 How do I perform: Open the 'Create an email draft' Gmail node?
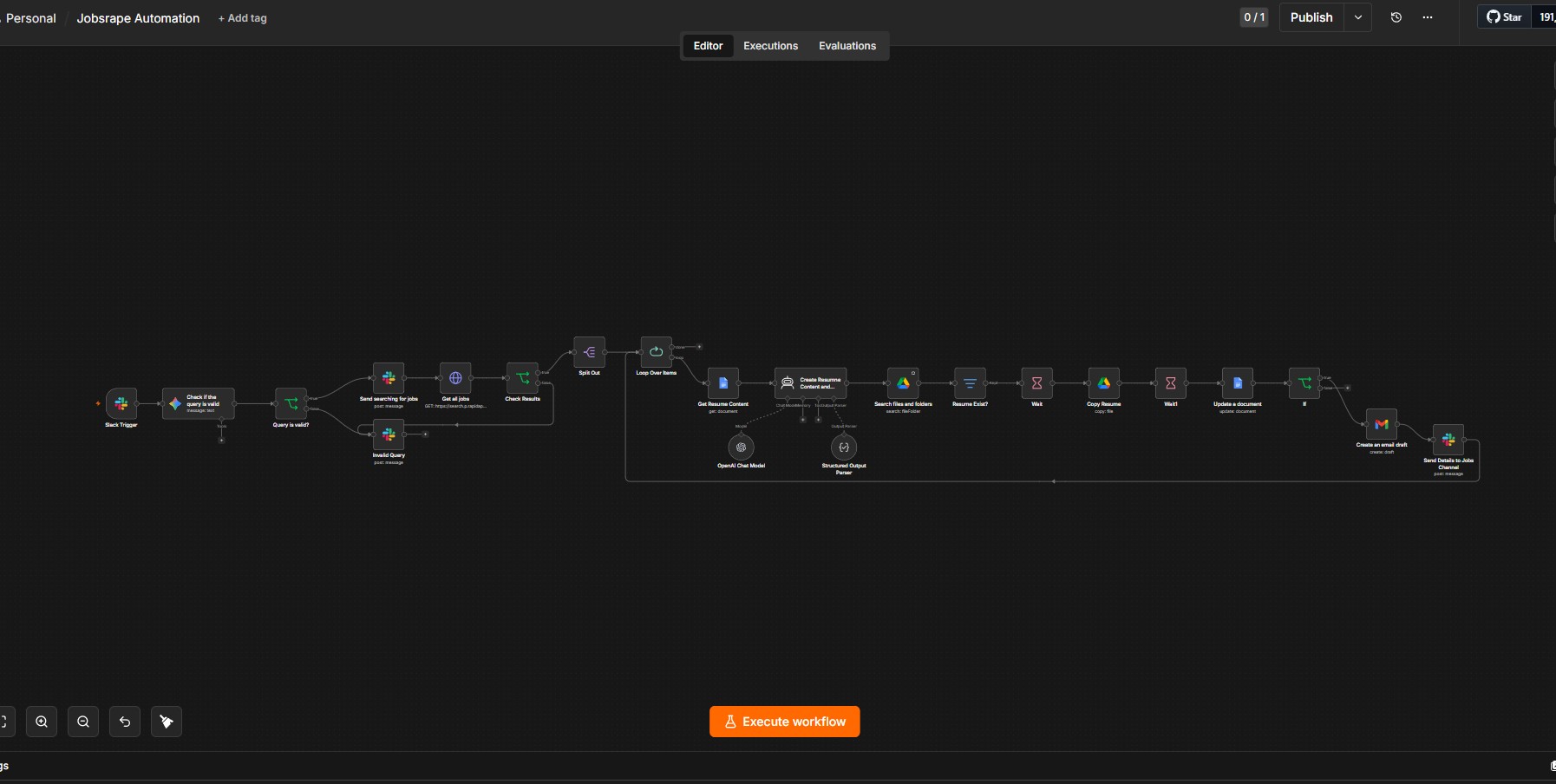pos(1382,424)
